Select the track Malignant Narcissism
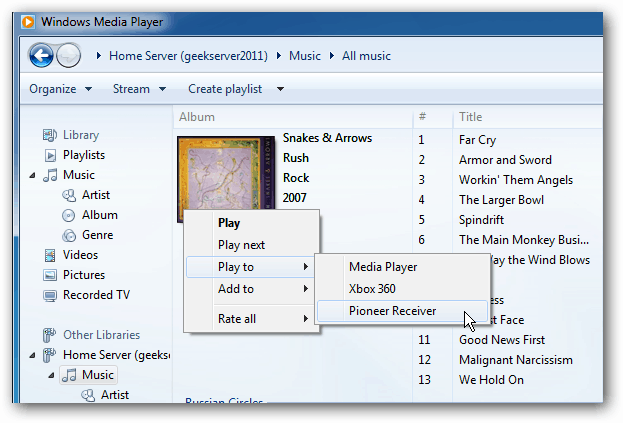623x423 pixels. pos(516,360)
